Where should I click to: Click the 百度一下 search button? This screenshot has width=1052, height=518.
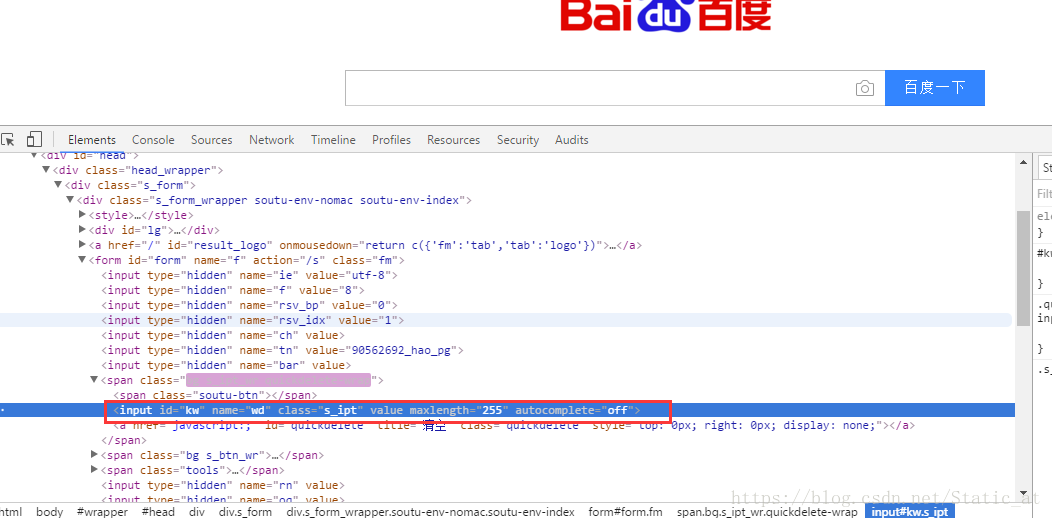(935, 88)
